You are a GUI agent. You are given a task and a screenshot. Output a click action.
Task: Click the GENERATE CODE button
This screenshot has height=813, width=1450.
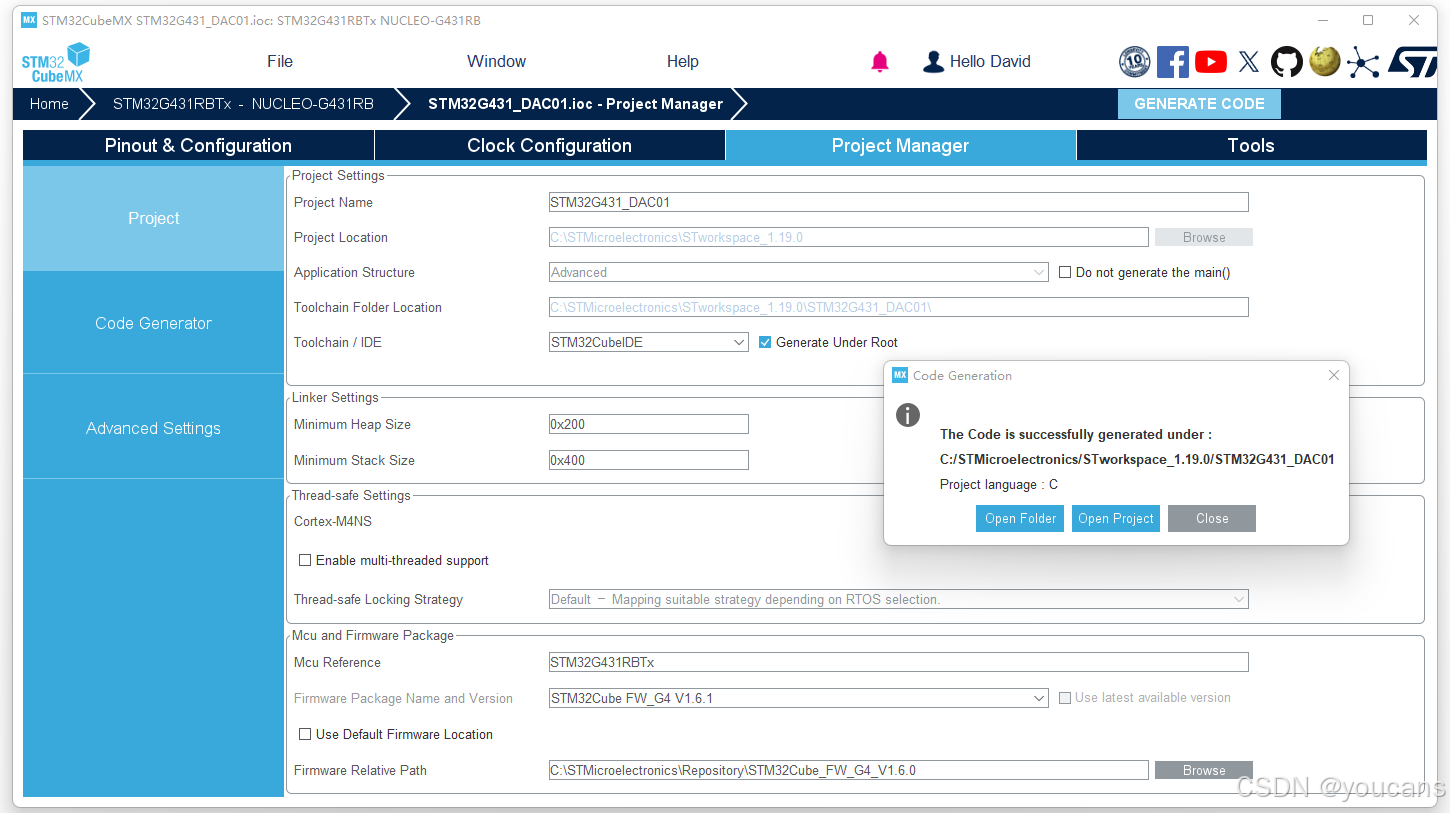[x=1199, y=104]
